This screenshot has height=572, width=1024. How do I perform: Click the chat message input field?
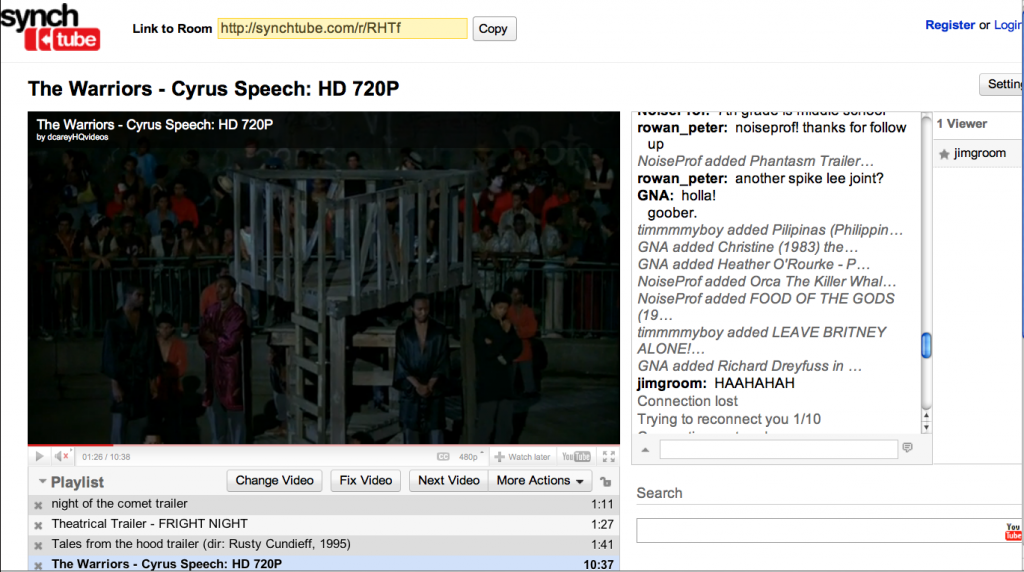click(x=778, y=449)
